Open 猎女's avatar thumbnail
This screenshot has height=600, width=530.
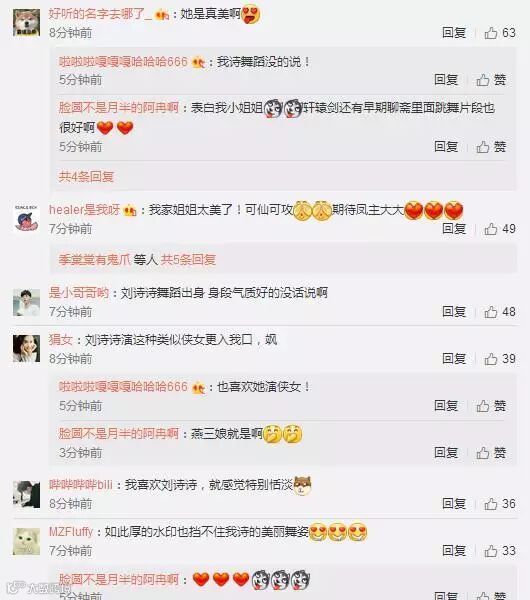[x=26, y=349]
